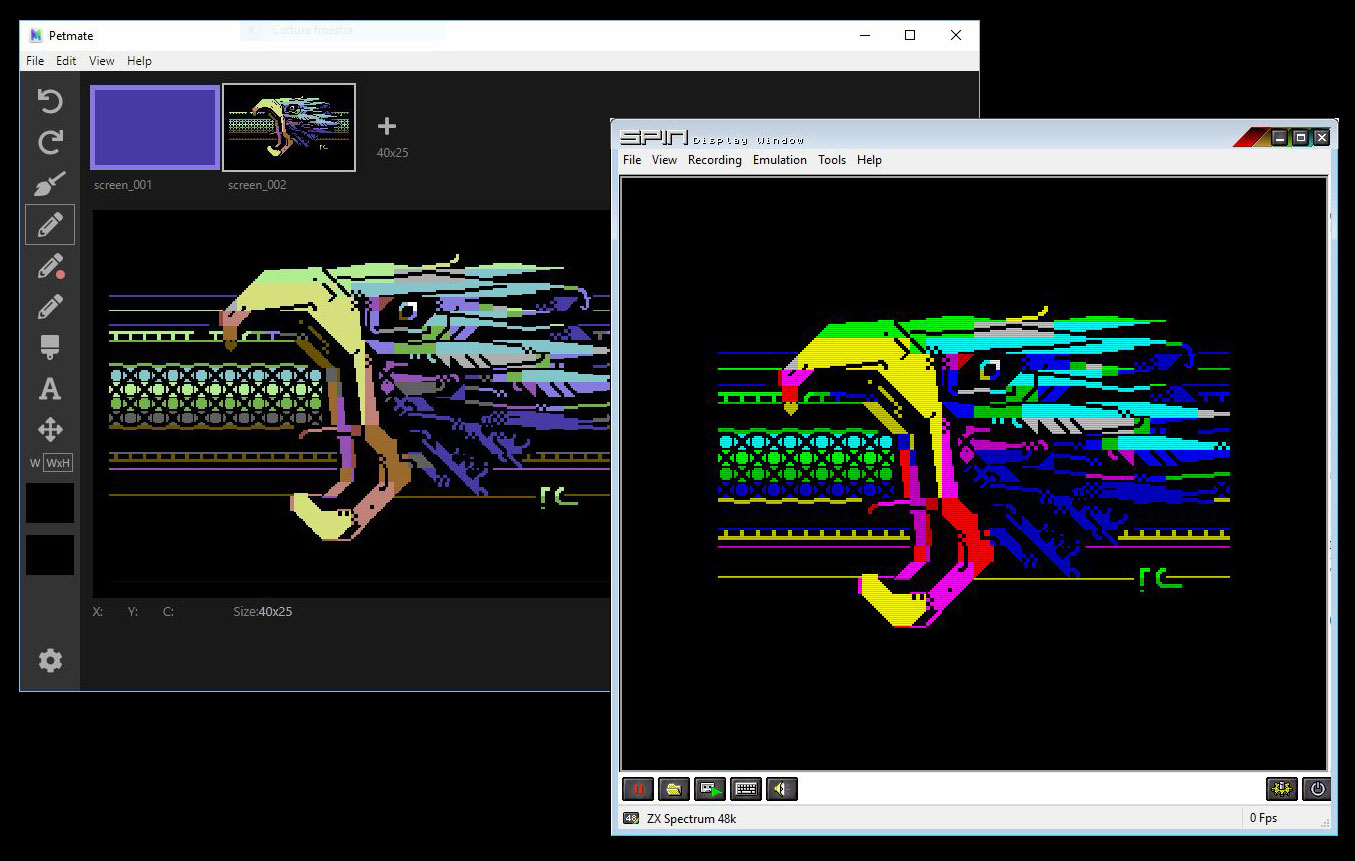
Task: Click the 40x25 text under the plus
Action: pos(392,153)
